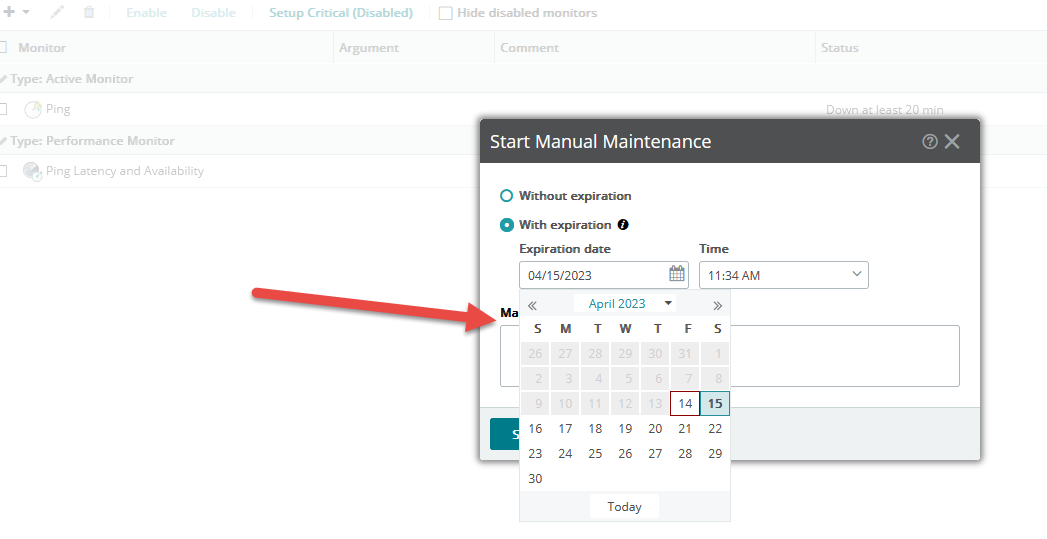Select April 24 in the calendar
The height and width of the screenshot is (539, 1047).
point(566,454)
